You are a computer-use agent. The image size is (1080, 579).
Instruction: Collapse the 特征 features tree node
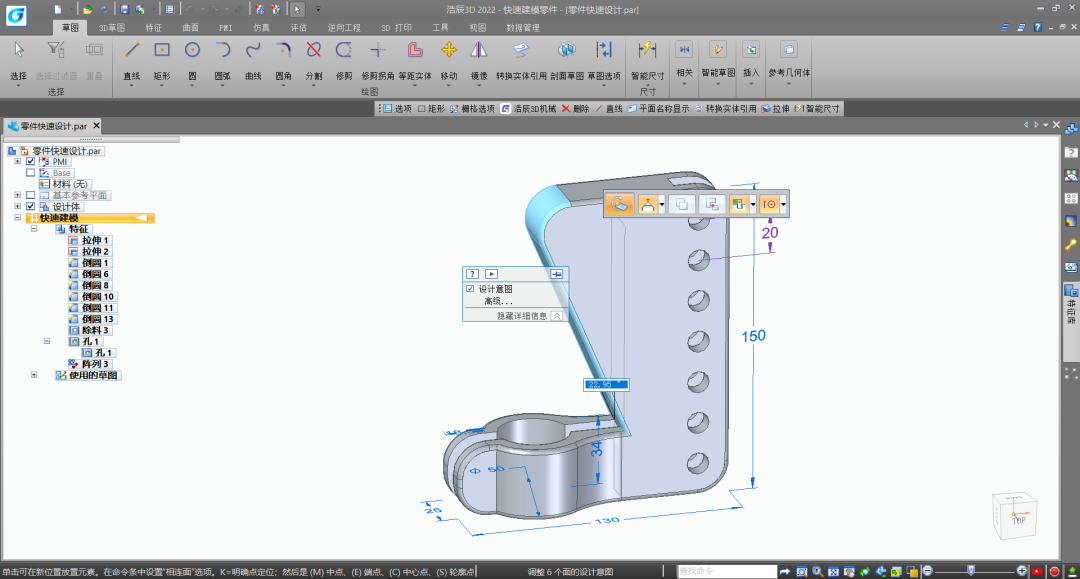34,229
